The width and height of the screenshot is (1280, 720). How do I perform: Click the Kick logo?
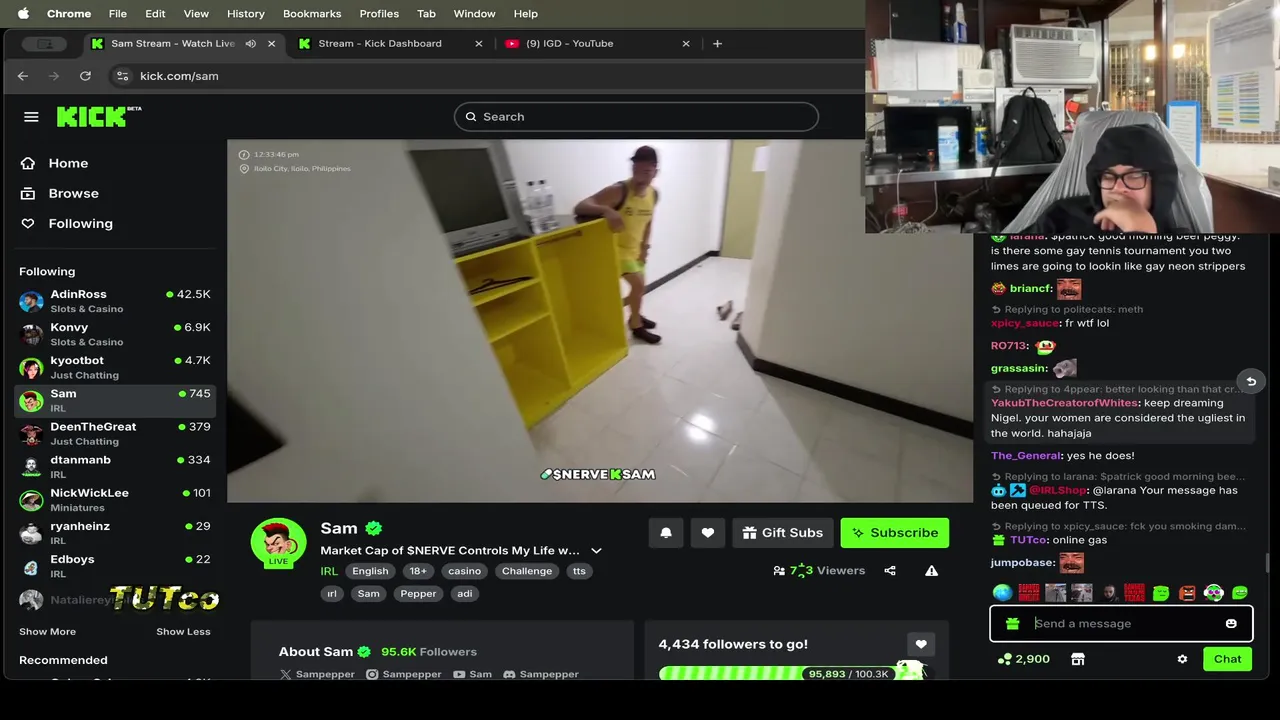[98, 116]
